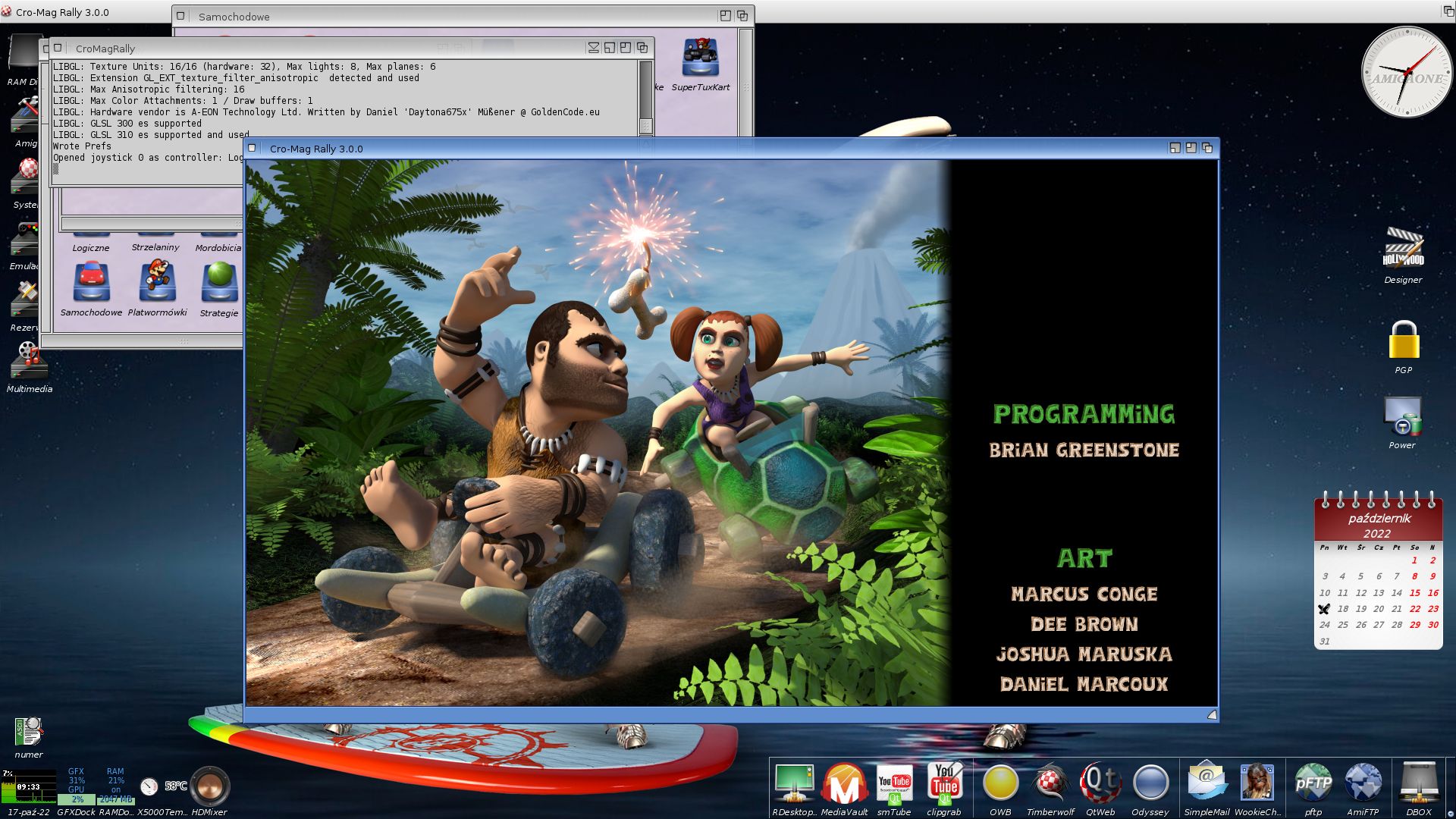Open the Platformówki drawer with Mario icon

[157, 281]
